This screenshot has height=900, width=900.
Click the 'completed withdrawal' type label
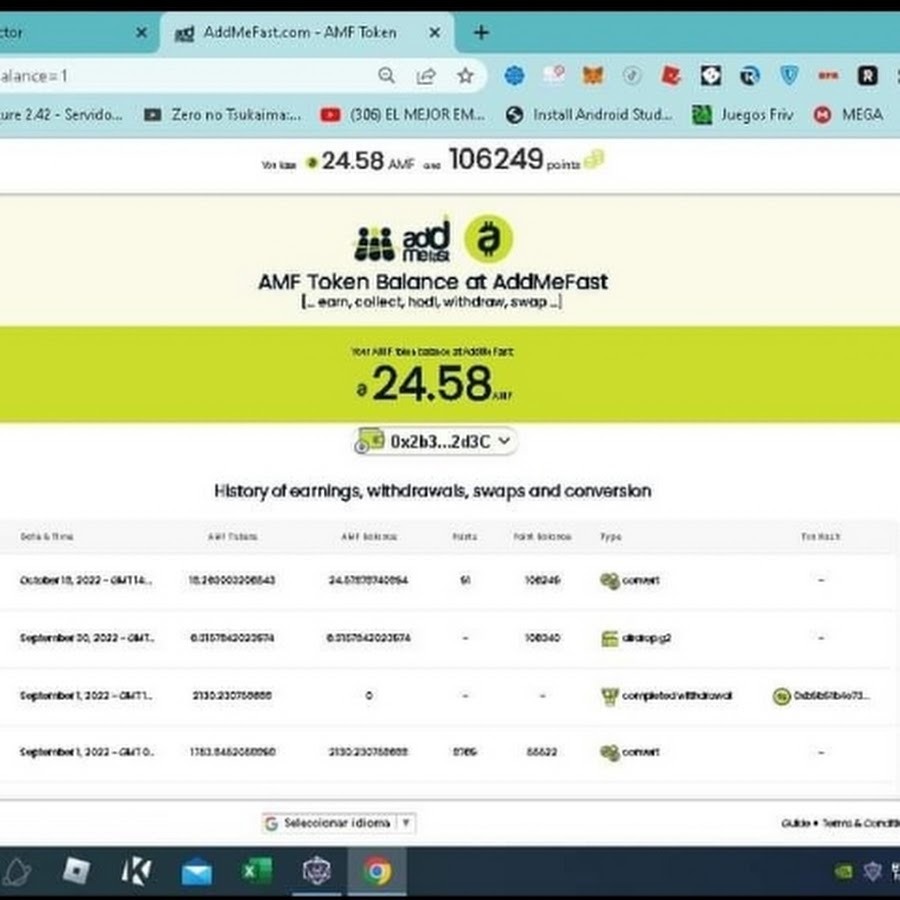click(677, 696)
